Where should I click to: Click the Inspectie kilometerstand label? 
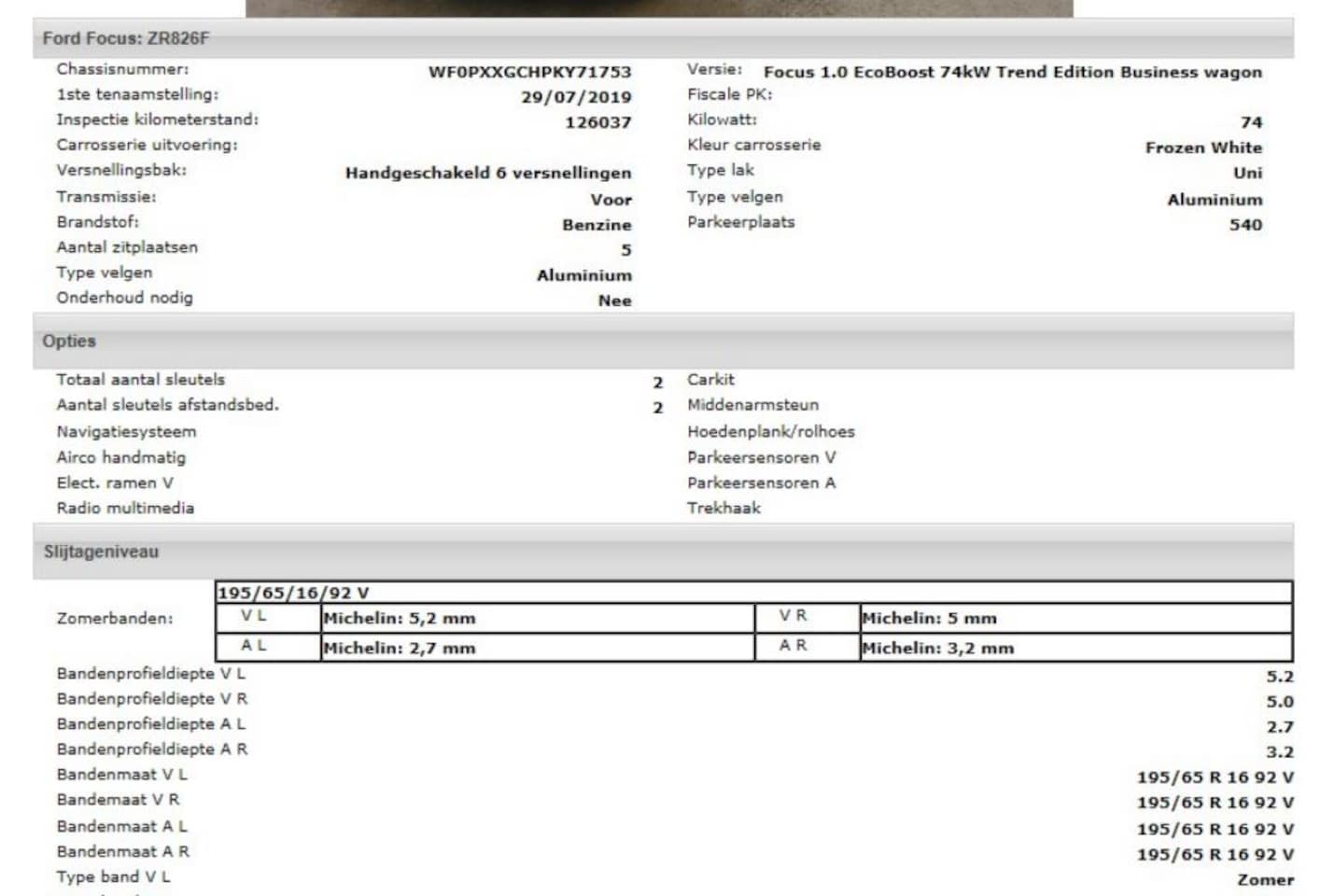[x=157, y=119]
